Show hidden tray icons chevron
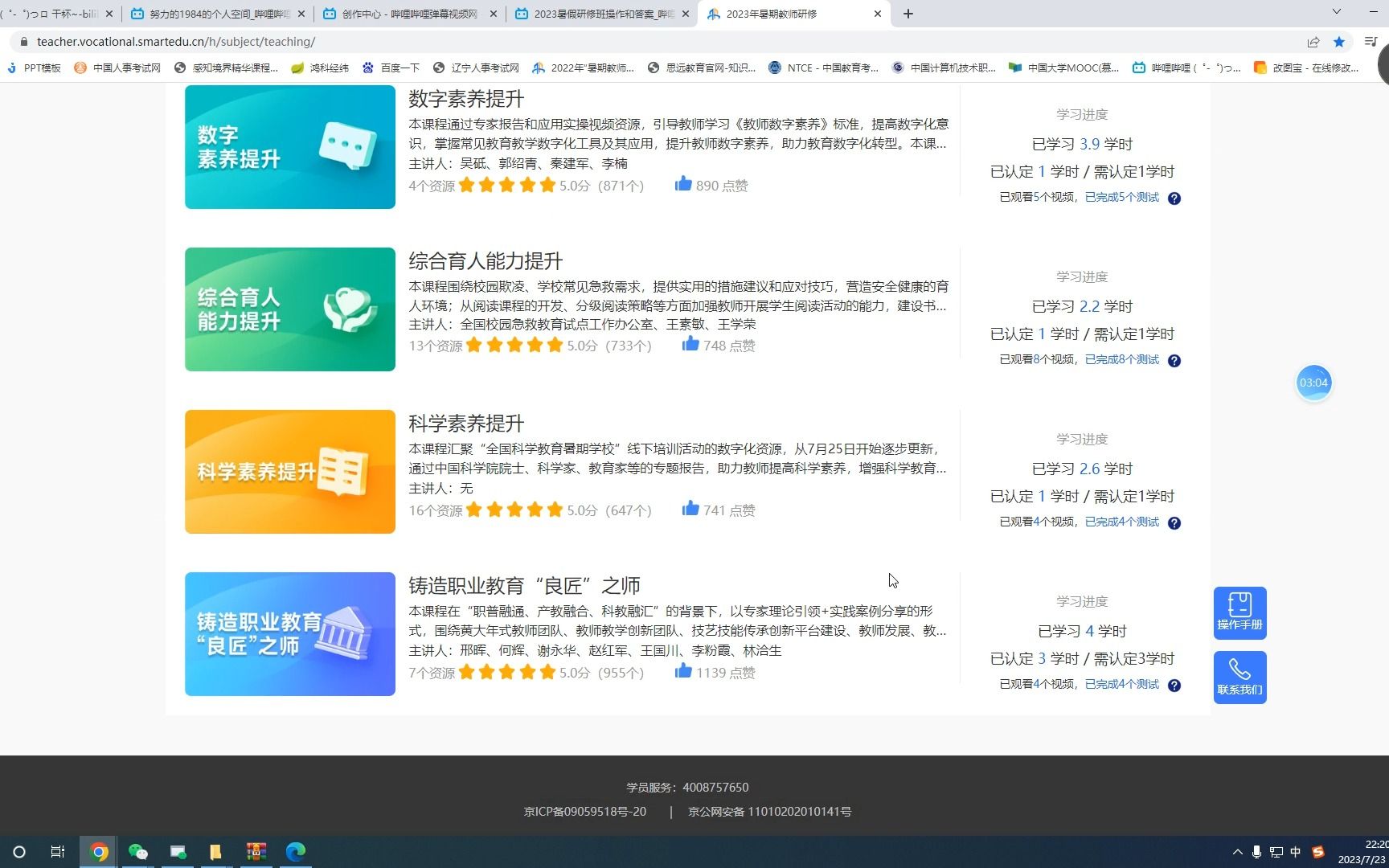Image resolution: width=1389 pixels, height=868 pixels. tap(1237, 852)
